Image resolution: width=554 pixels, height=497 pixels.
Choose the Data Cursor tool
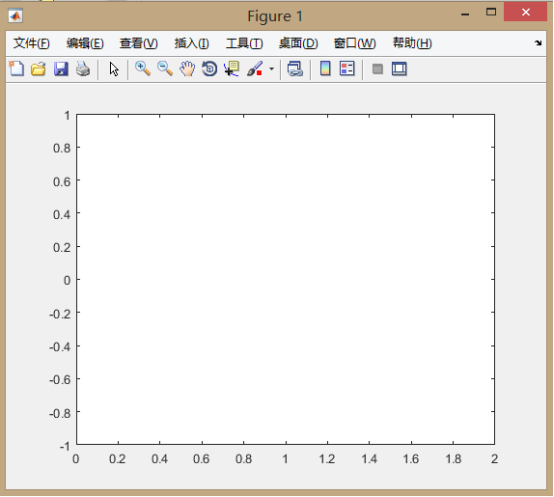tap(231, 69)
